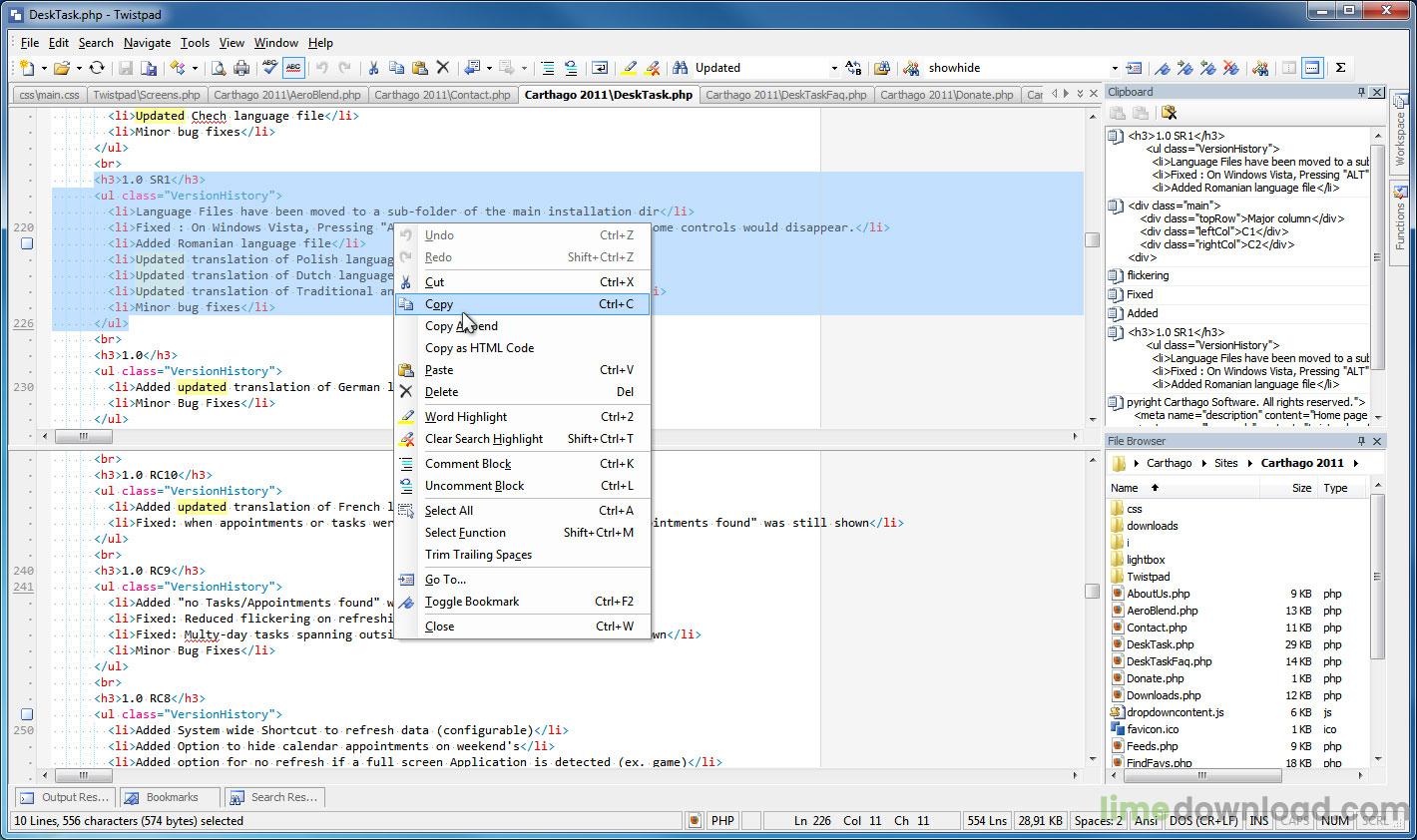The height and width of the screenshot is (840, 1417).
Task: Click the Replace A-to-B toolbar icon
Action: click(x=853, y=68)
